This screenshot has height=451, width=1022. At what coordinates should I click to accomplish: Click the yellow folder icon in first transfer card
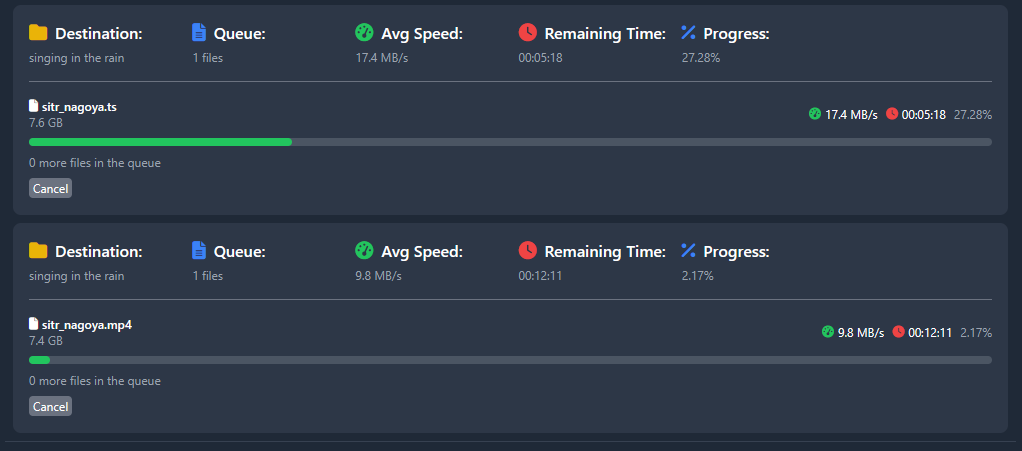coord(38,33)
